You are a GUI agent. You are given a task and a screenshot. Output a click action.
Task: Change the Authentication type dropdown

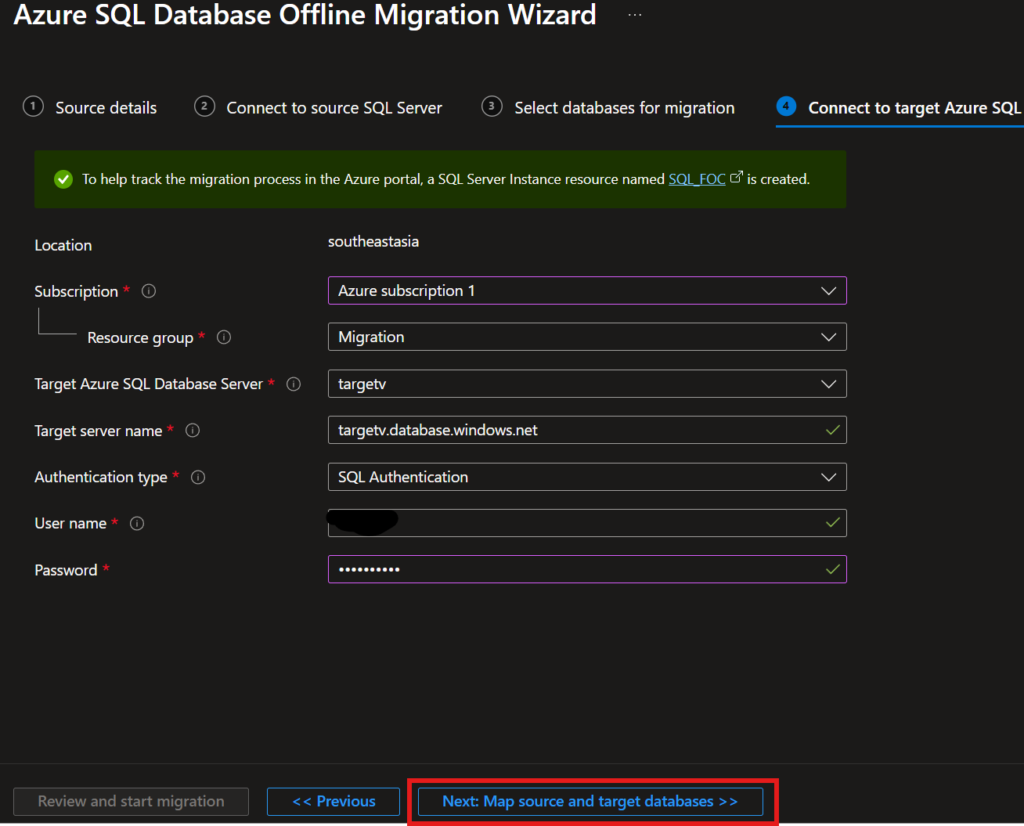point(586,477)
